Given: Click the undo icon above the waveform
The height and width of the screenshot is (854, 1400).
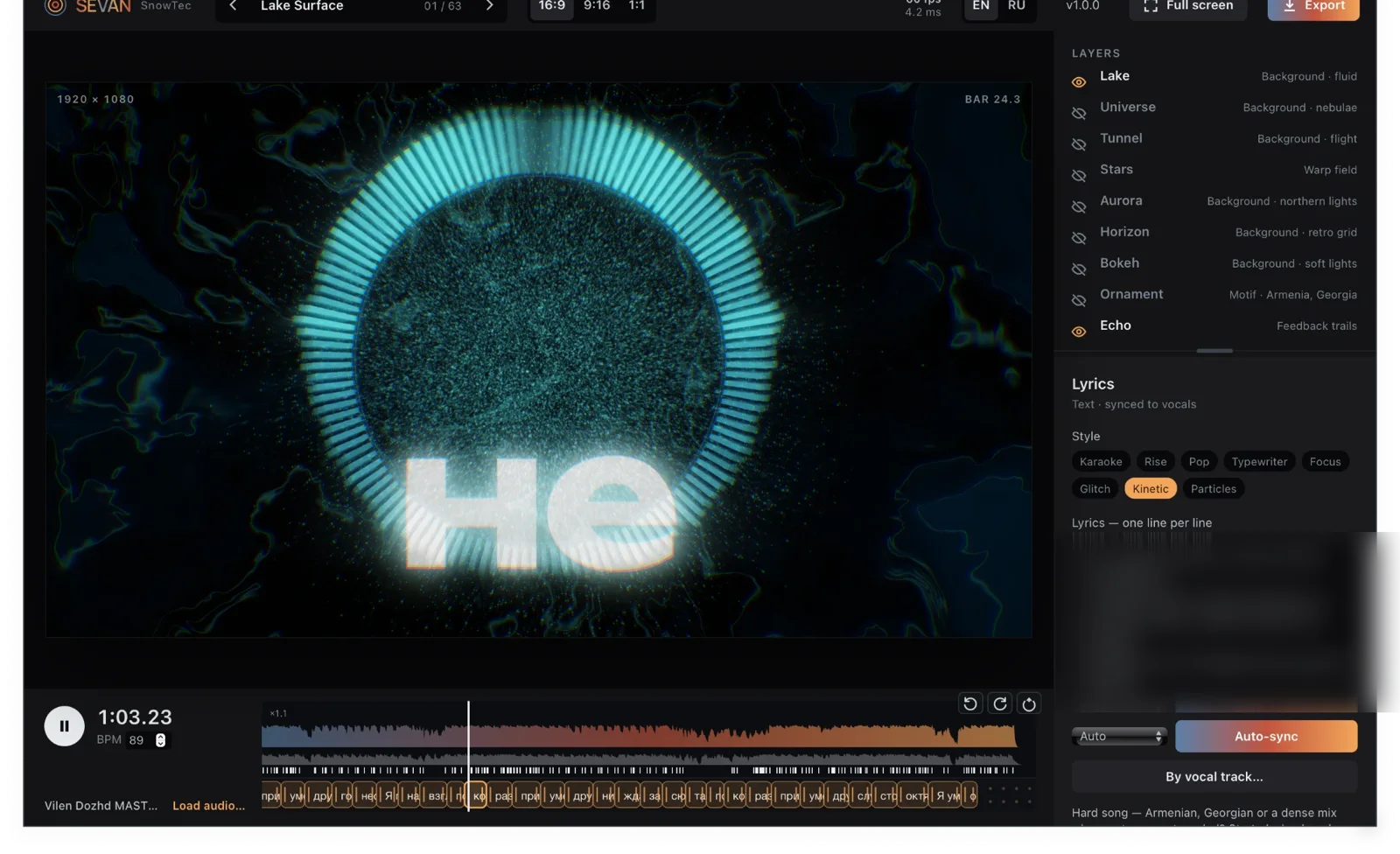Looking at the screenshot, I should tap(969, 703).
